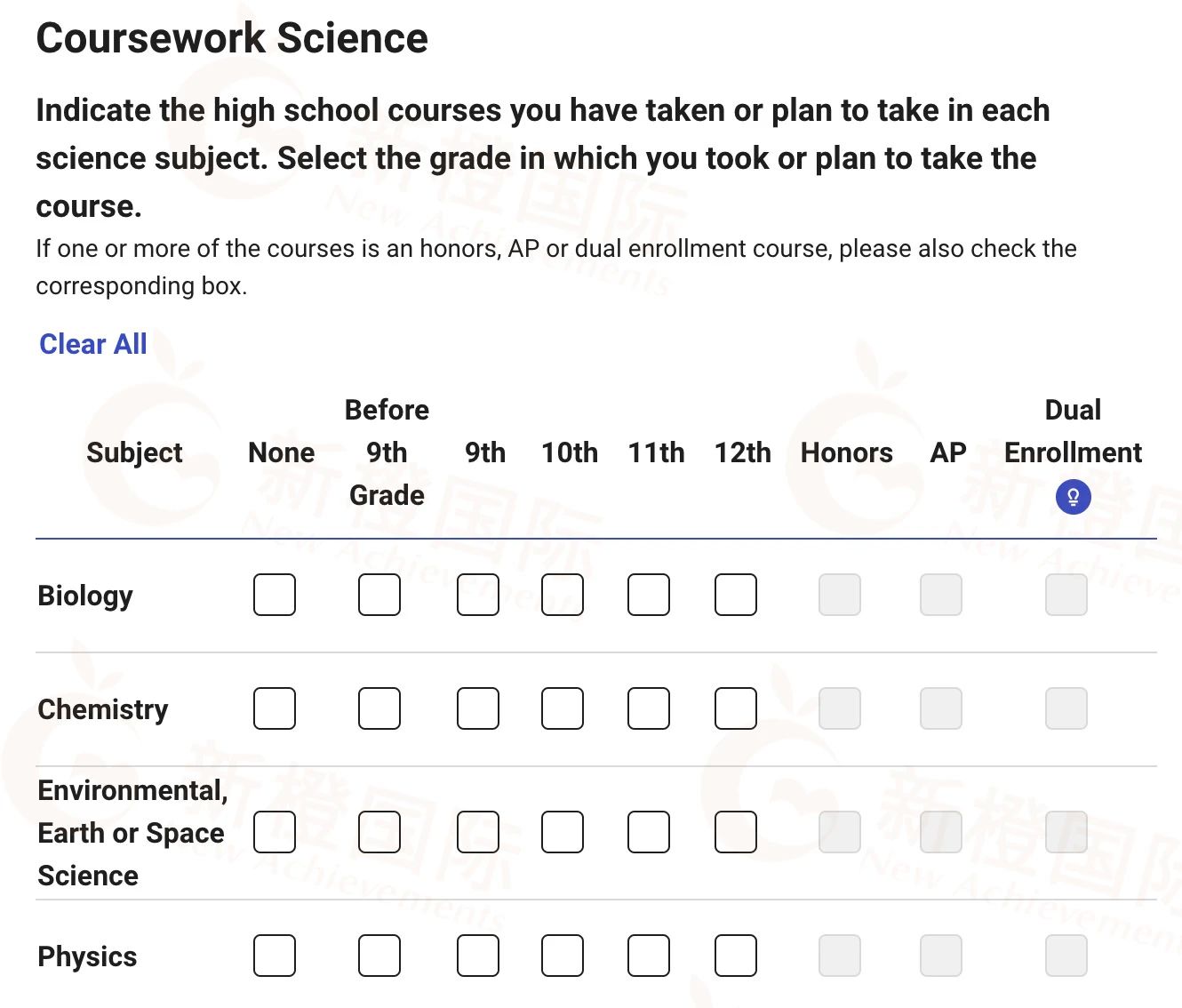Tick Biology 12th grade checkbox
The image size is (1182, 1008).
(736, 595)
